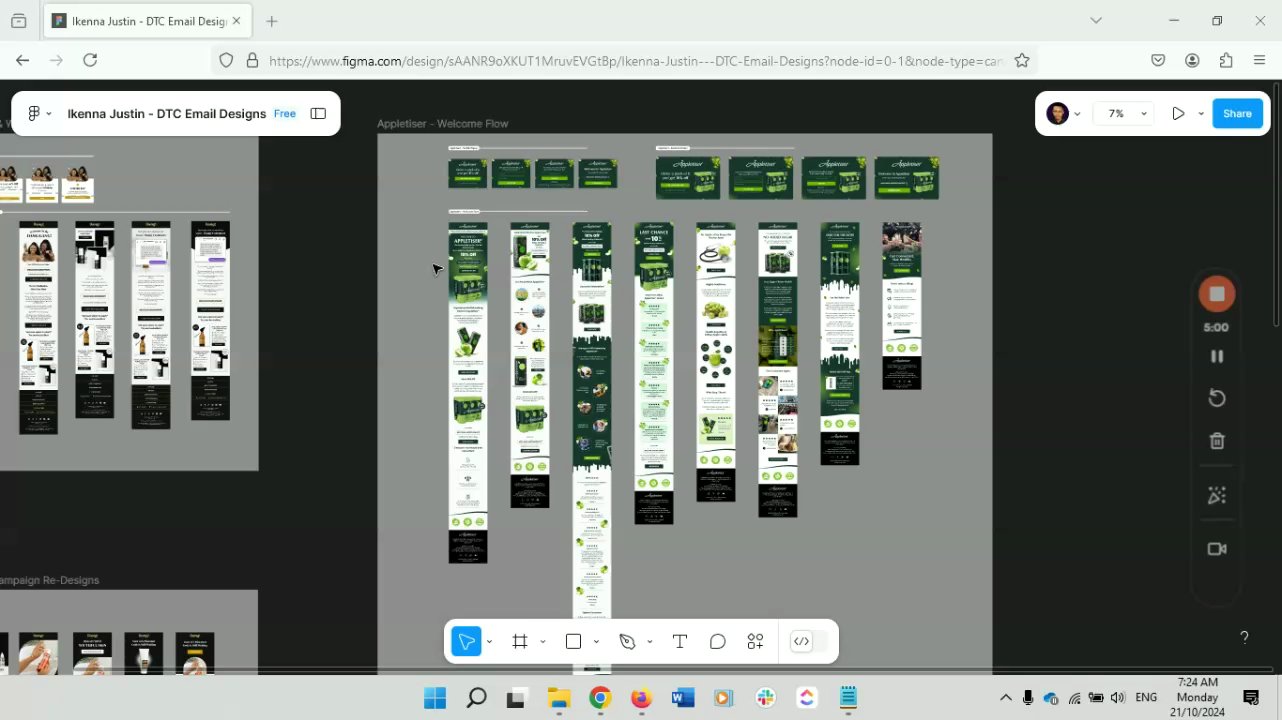This screenshot has height=720, width=1282.
Task: Open Move tool options dropdown
Action: click(489, 642)
